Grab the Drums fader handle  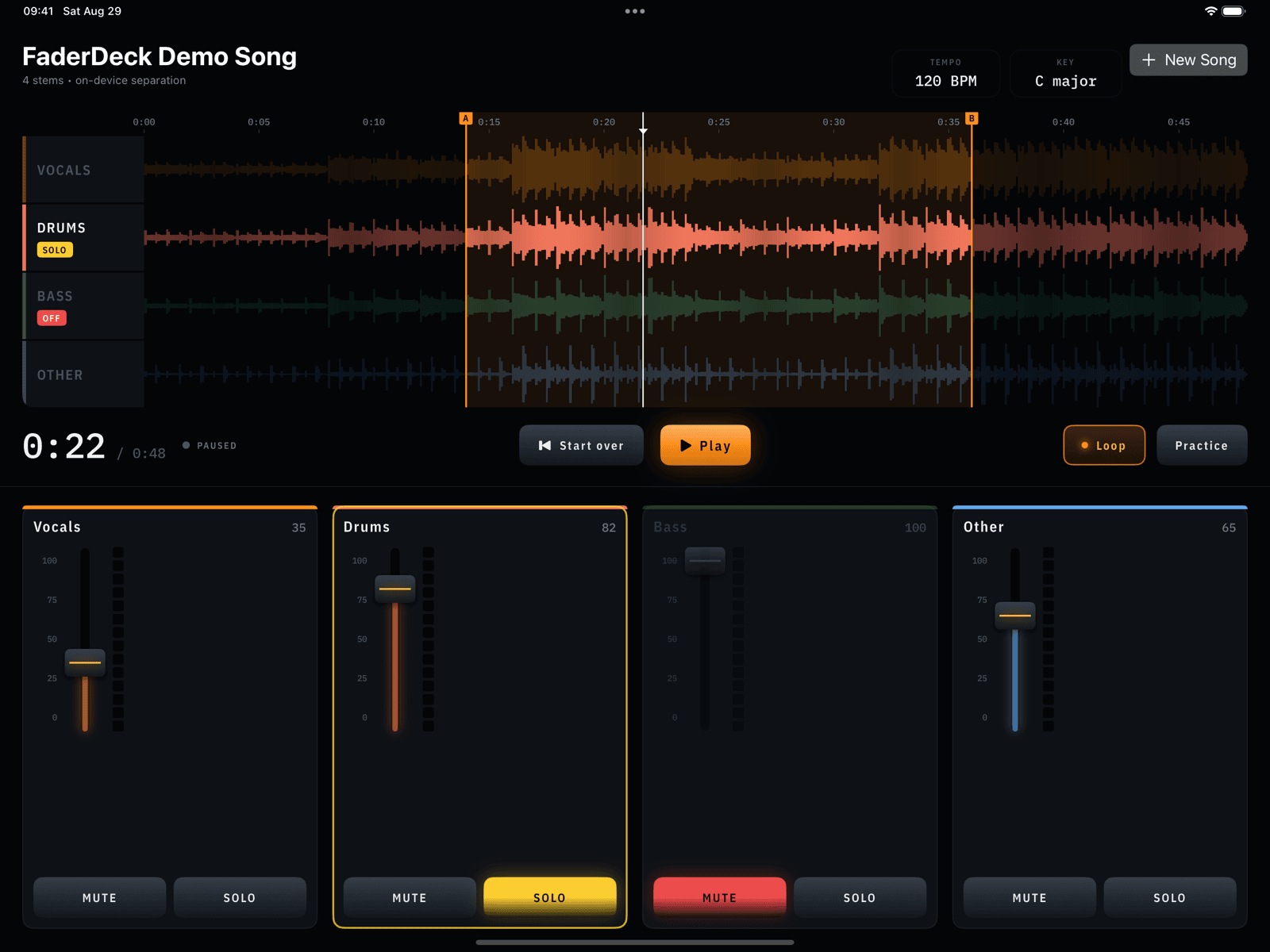tap(394, 589)
